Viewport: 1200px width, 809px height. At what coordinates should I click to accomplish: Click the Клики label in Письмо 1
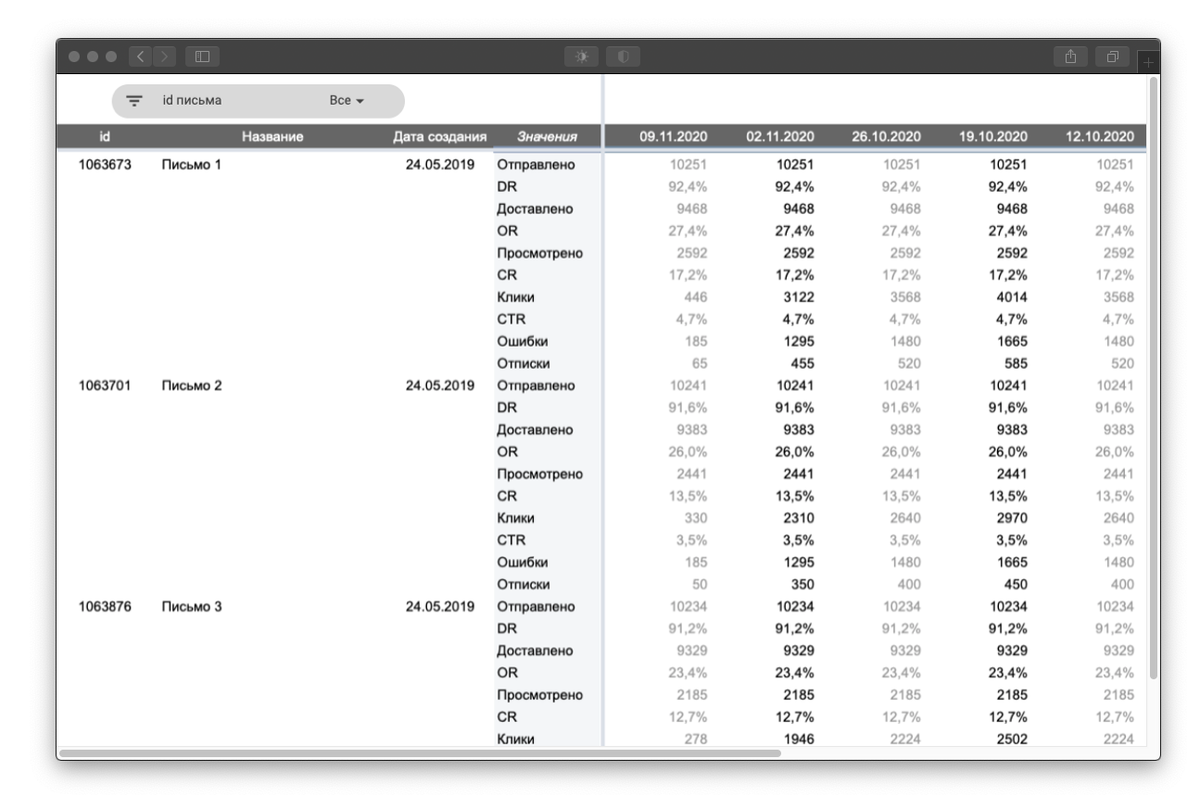tap(516, 297)
